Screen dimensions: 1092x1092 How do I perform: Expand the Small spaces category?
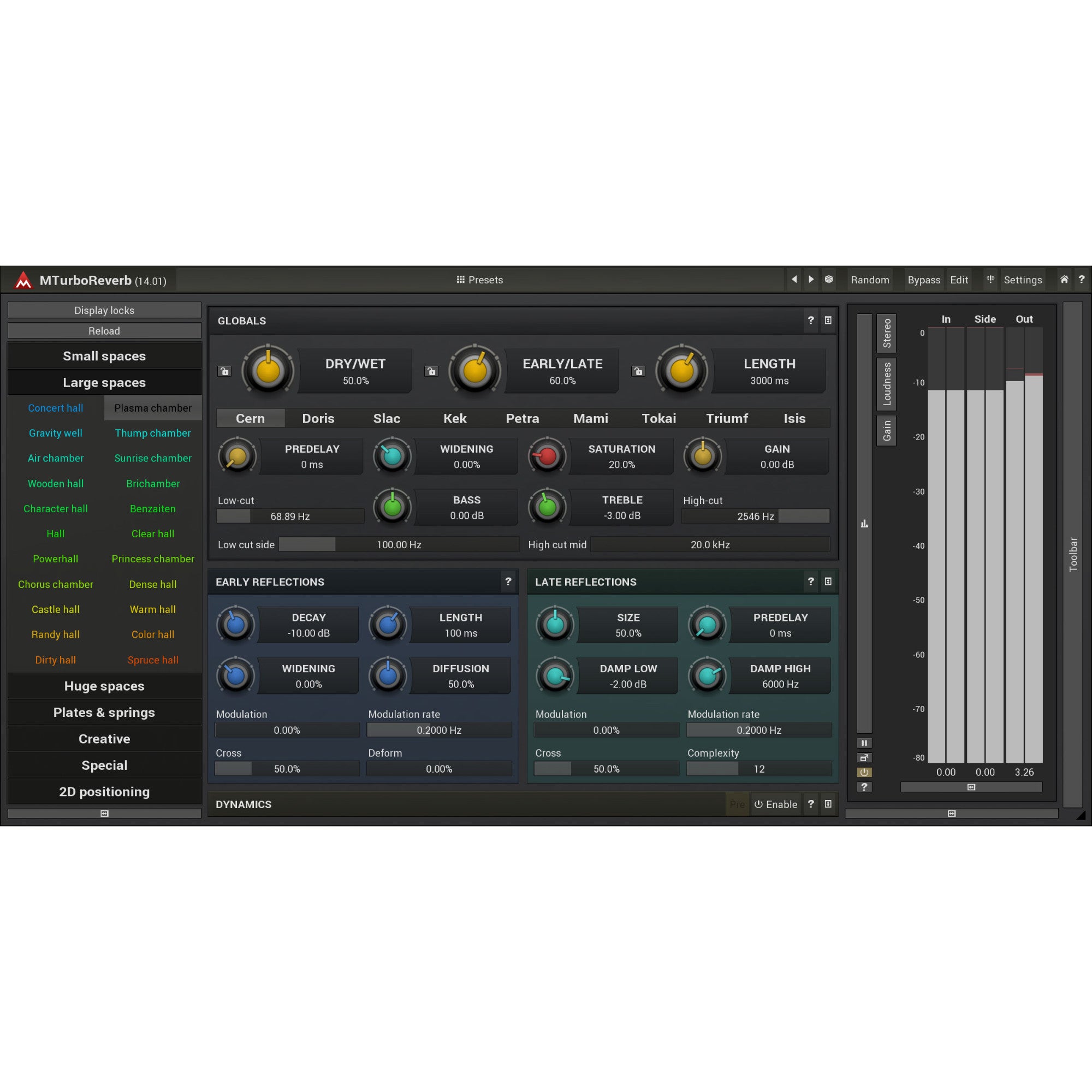[x=105, y=356]
